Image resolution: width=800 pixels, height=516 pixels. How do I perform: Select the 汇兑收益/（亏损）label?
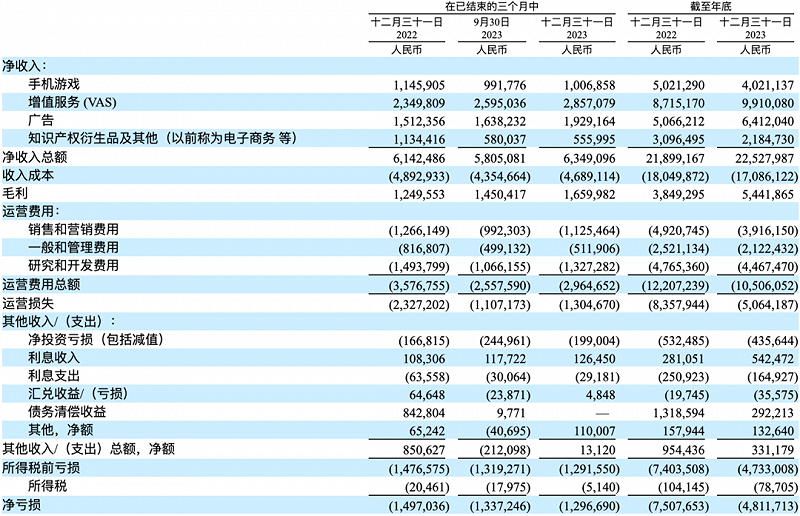(x=78, y=394)
